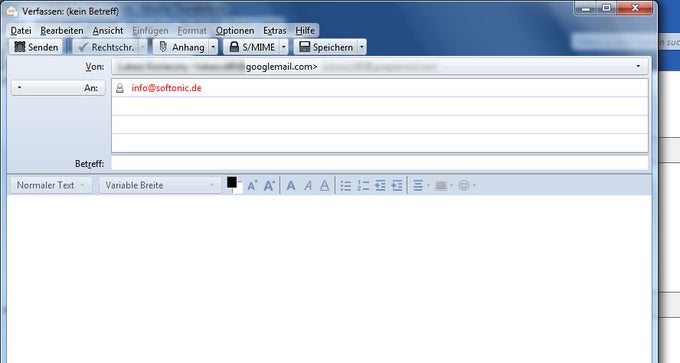Screen dimensions: 680x363
Task: Minimize the Verfassen window
Action: (x=586, y=8)
